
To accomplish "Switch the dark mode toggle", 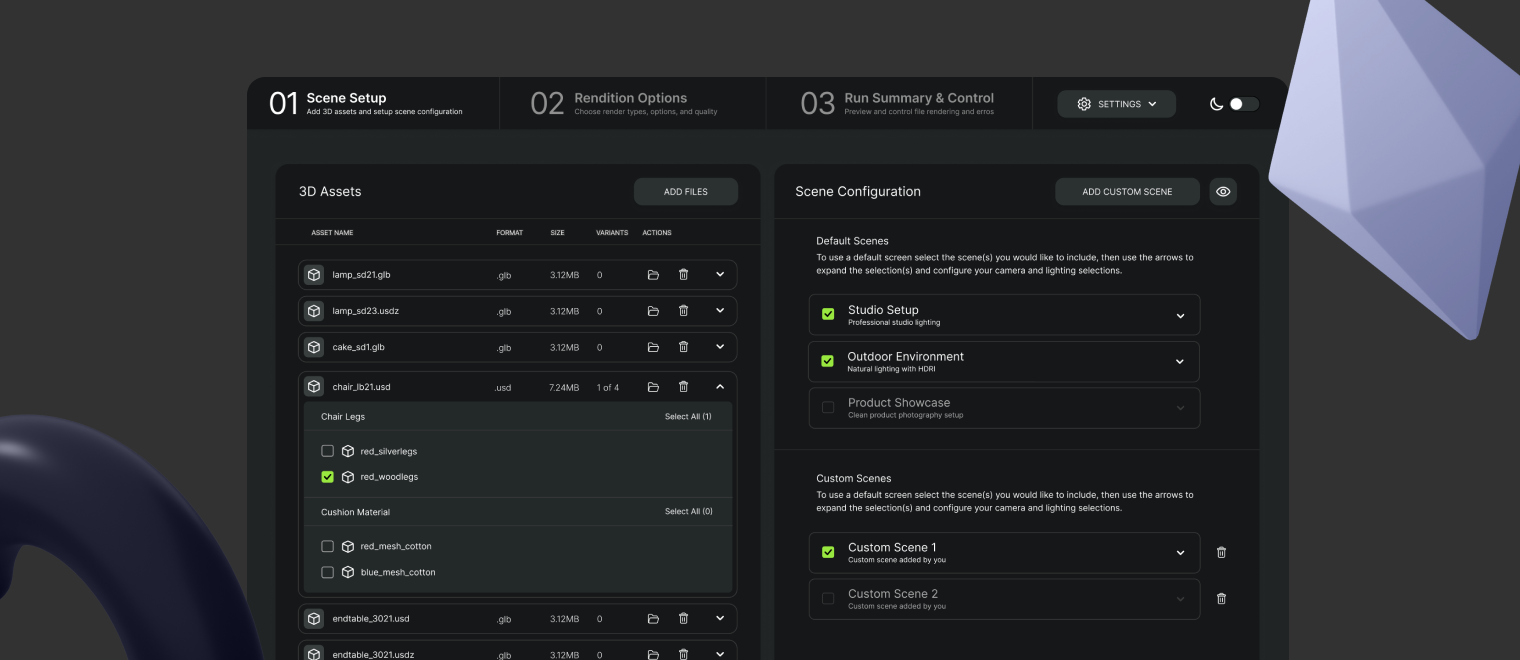I will click(1243, 104).
